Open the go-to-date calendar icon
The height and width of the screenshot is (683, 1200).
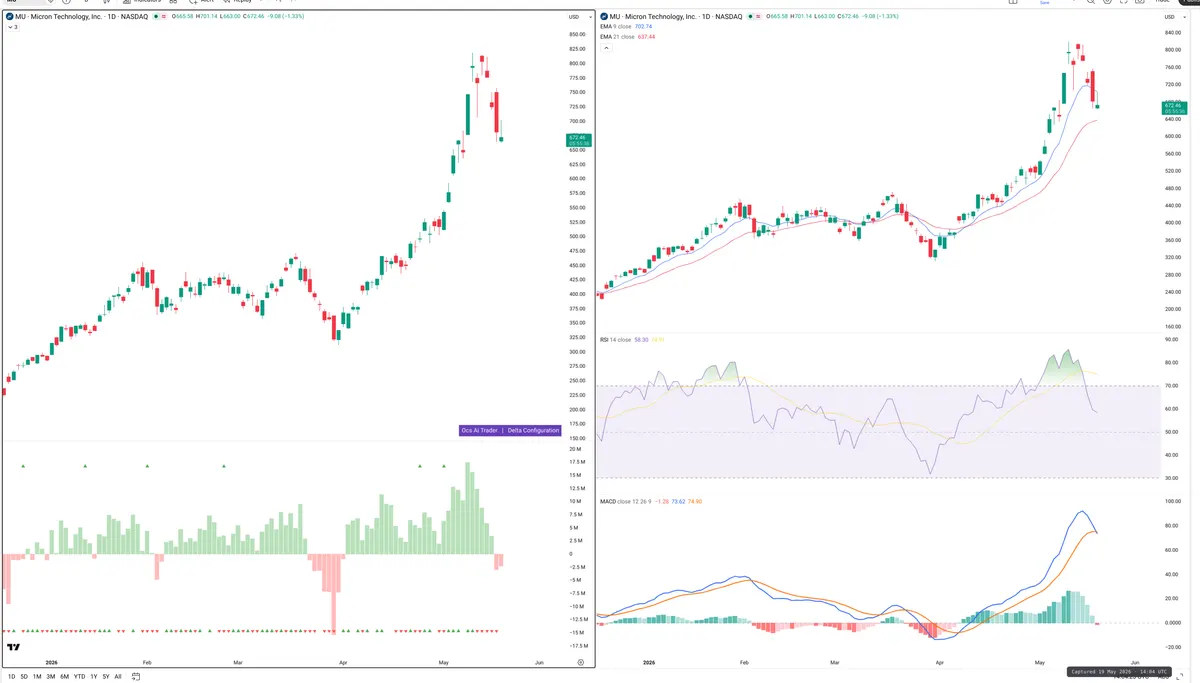(x=136, y=676)
